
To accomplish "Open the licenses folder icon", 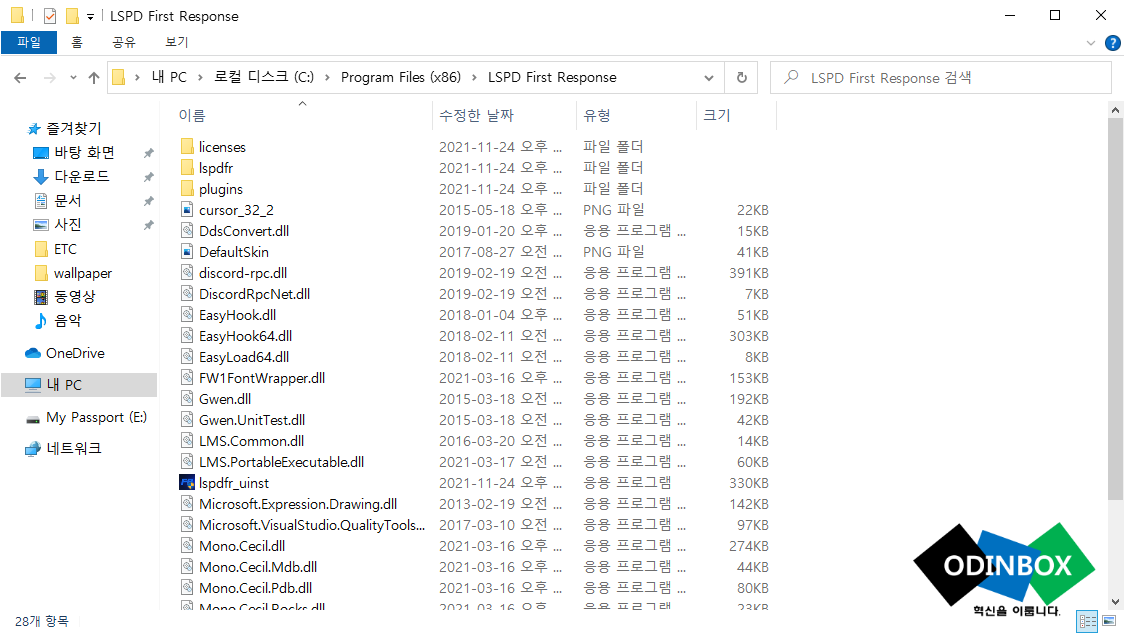I will point(187,147).
